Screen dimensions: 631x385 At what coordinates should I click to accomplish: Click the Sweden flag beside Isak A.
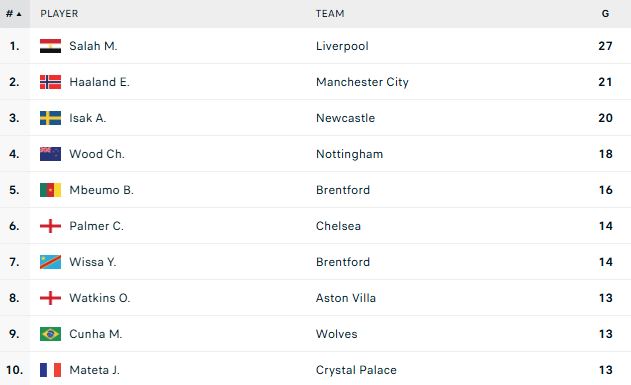click(x=50, y=118)
